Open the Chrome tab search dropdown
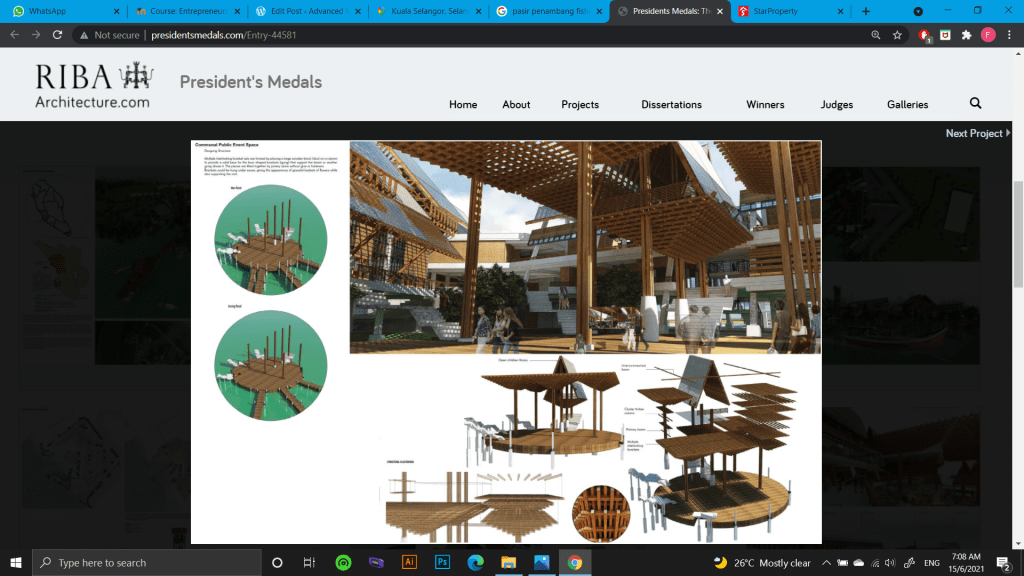The height and width of the screenshot is (576, 1024). (918, 11)
